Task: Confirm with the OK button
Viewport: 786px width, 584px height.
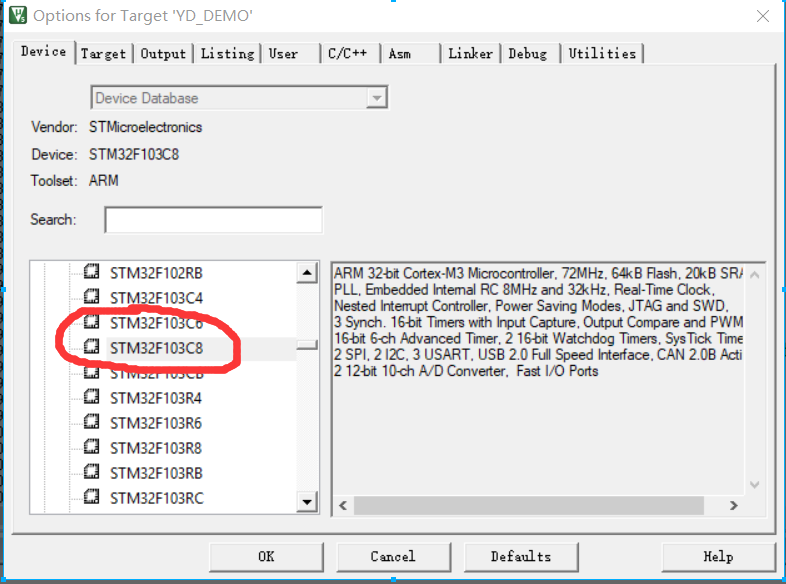Action: click(x=266, y=557)
